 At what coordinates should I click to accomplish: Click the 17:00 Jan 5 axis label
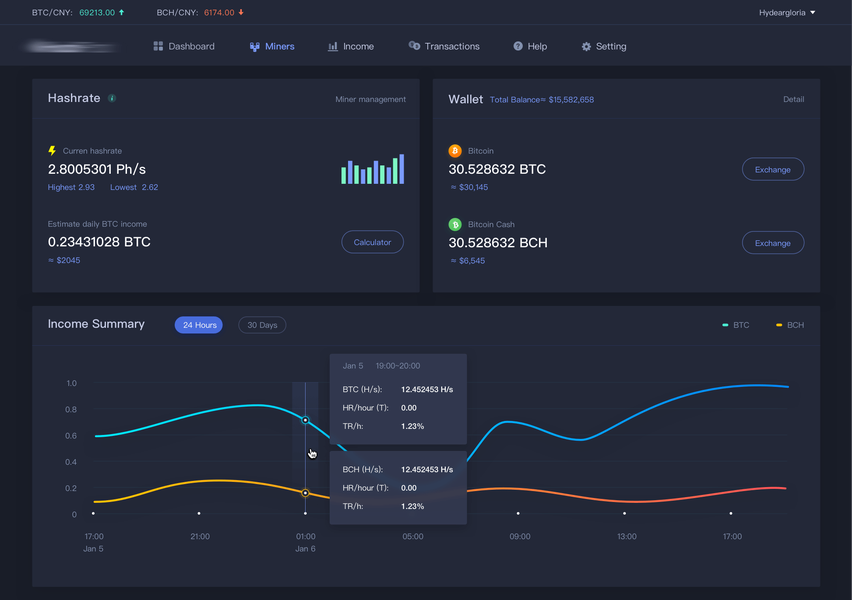(x=93, y=542)
